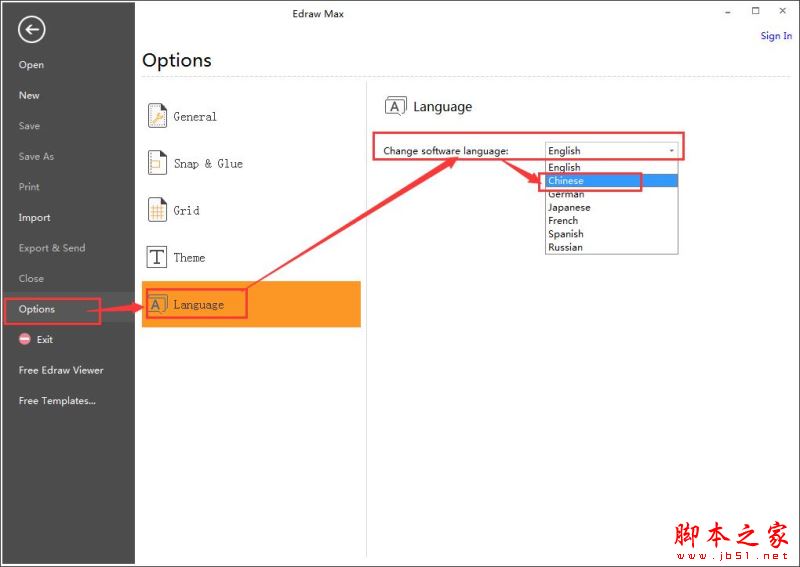Viewport: 800px width, 567px height.
Task: Open Export & Send in sidebar
Action: click(52, 248)
